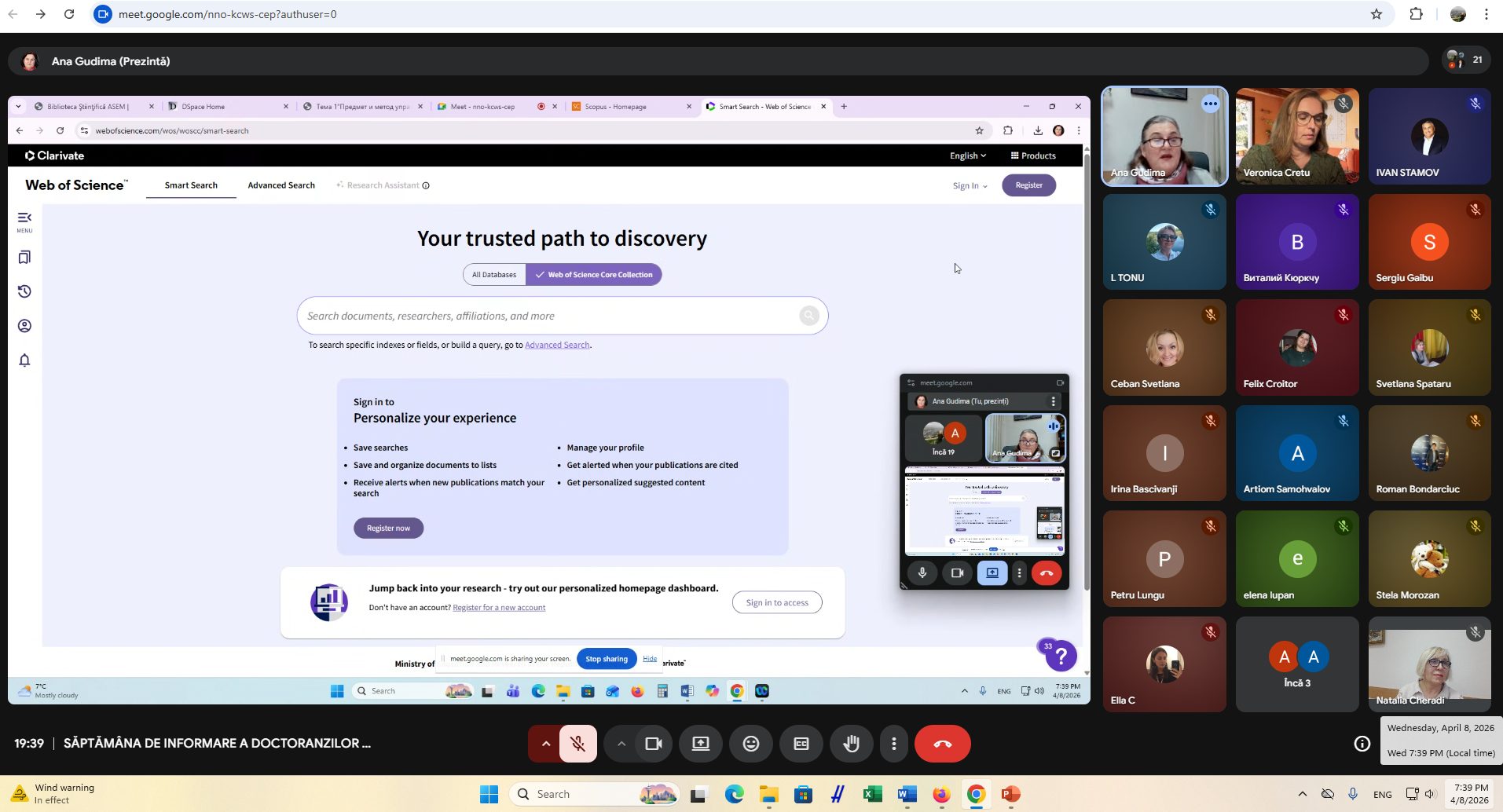Reload the Meet page
The image size is (1503, 812).
pos(69,14)
